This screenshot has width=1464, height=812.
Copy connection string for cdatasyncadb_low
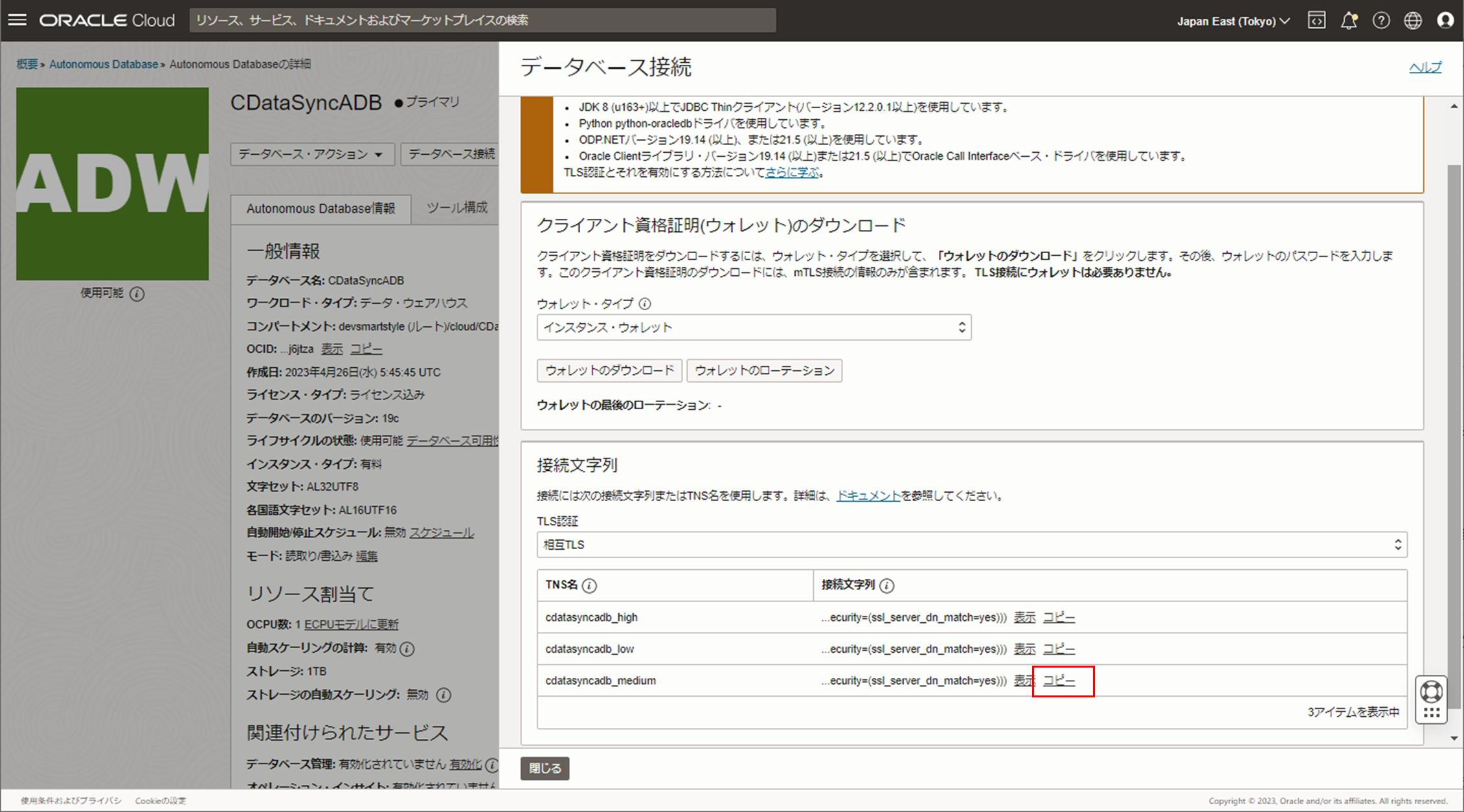pyautogui.click(x=1059, y=649)
